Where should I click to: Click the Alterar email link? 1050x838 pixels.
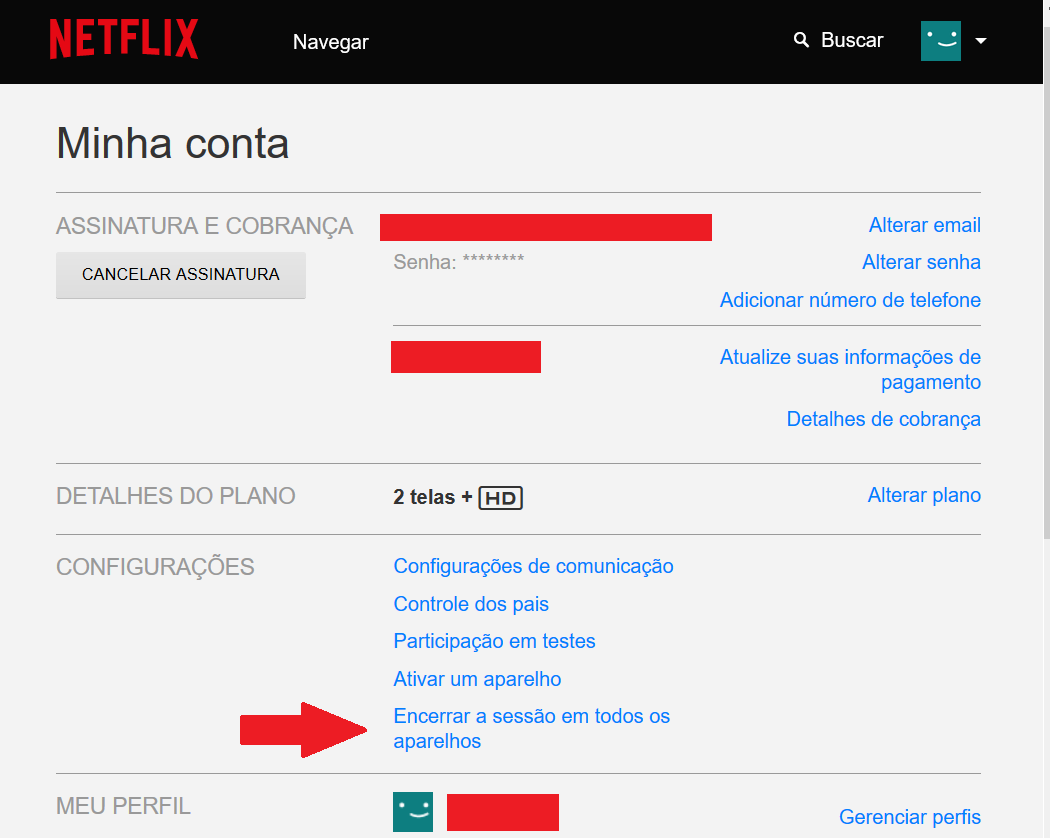coord(925,225)
